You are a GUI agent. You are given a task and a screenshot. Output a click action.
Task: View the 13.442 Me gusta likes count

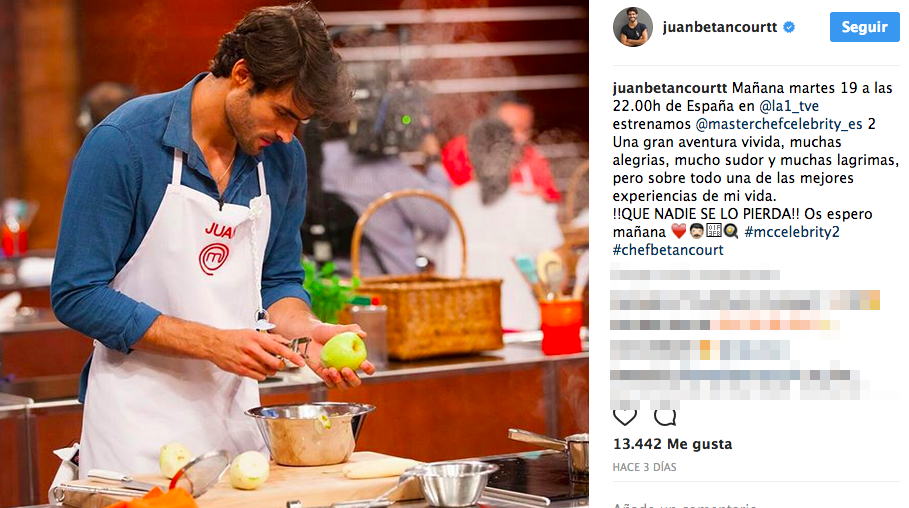[672, 444]
